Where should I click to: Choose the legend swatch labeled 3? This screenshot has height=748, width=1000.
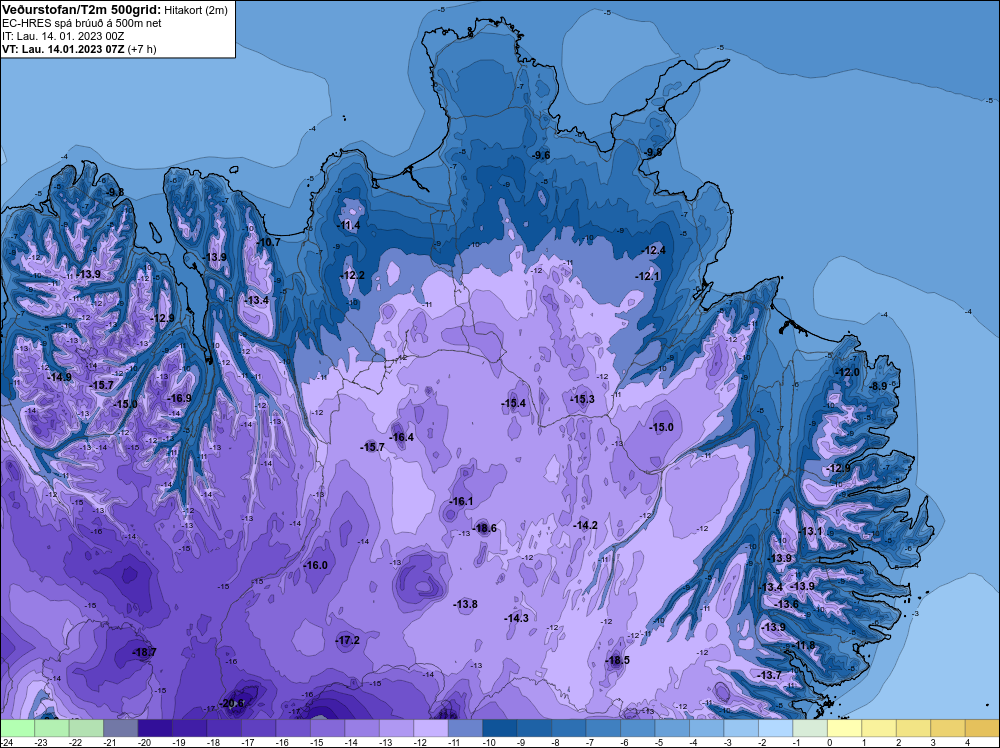tap(947, 728)
